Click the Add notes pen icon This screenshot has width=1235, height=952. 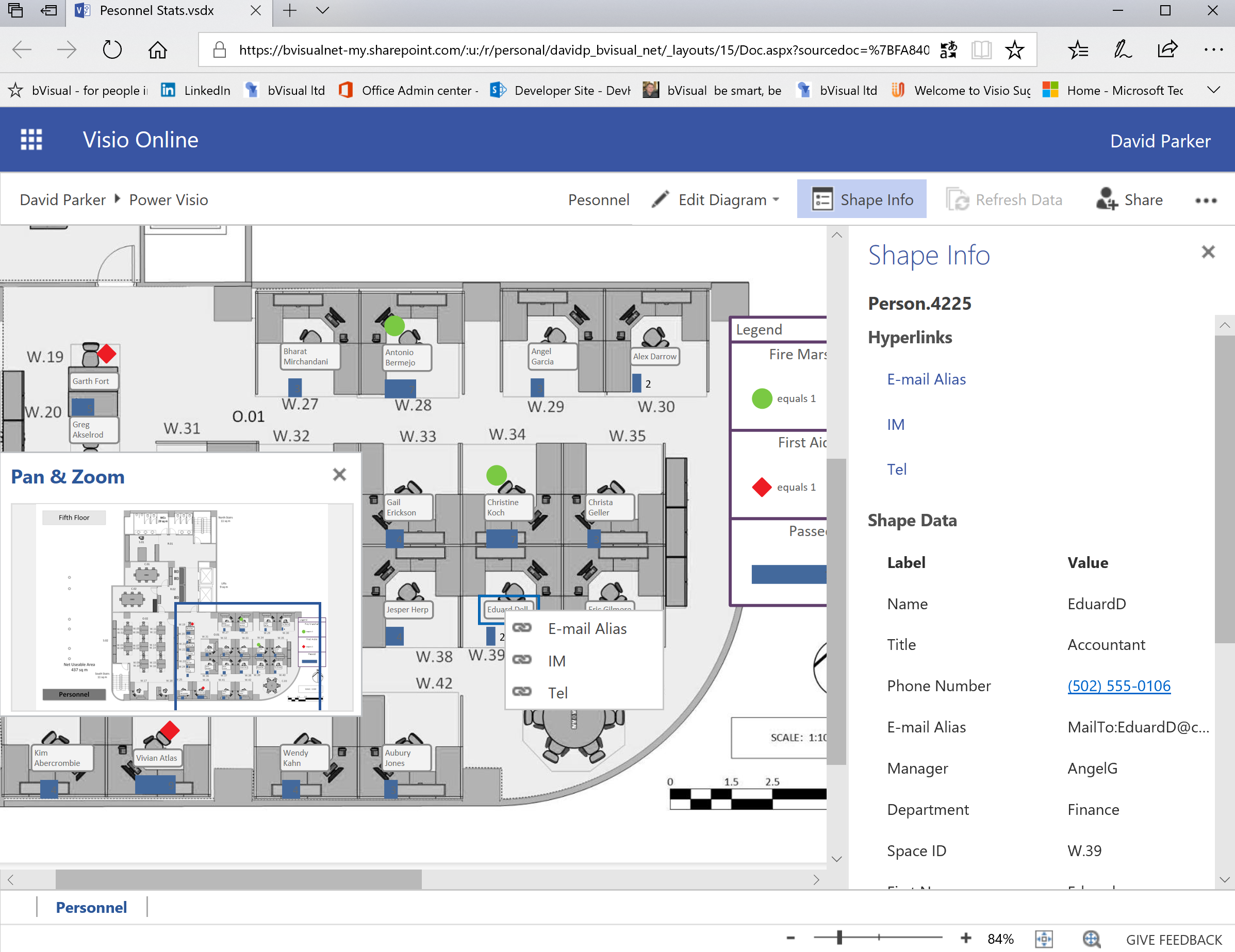point(1123,51)
